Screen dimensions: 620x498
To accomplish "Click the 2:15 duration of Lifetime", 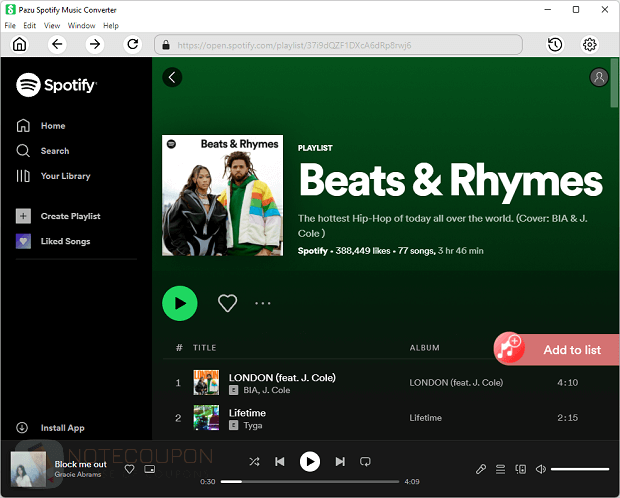I will (x=567, y=418).
